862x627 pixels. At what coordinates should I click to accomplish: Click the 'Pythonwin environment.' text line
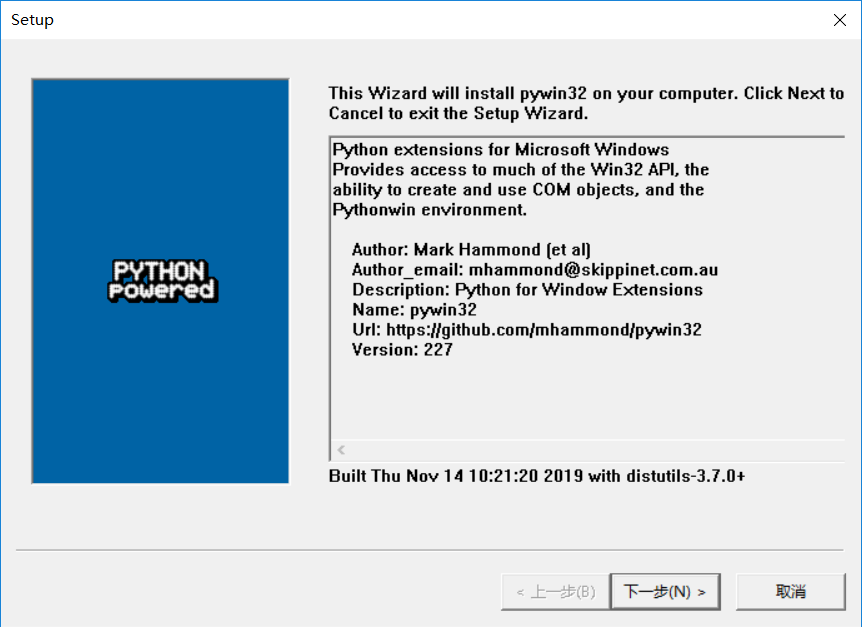[429, 210]
